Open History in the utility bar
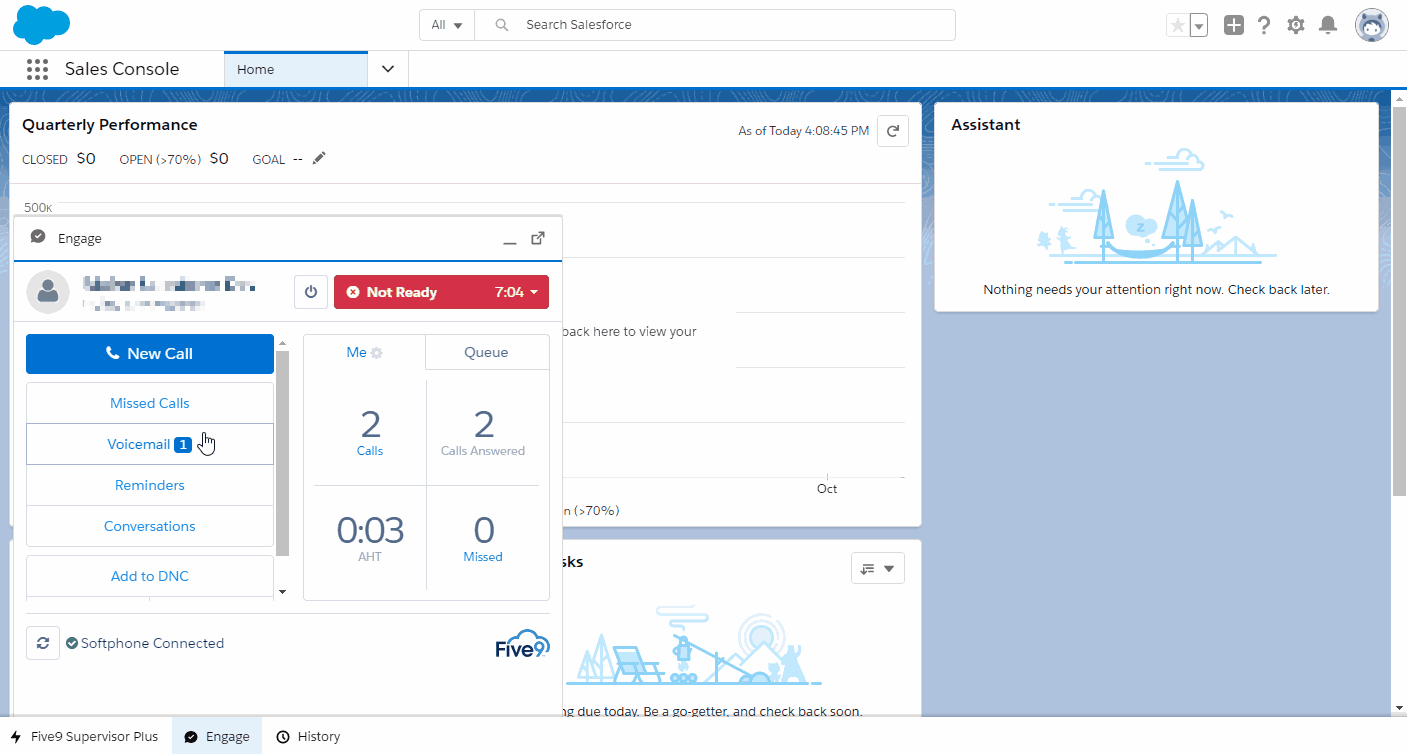1407x754 pixels. tap(309, 736)
